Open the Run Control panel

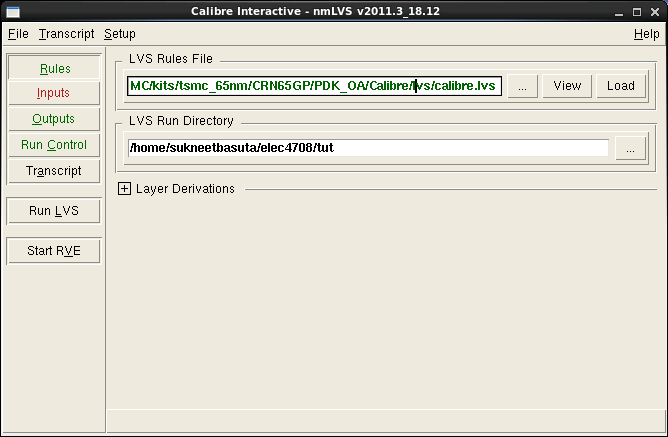54,145
